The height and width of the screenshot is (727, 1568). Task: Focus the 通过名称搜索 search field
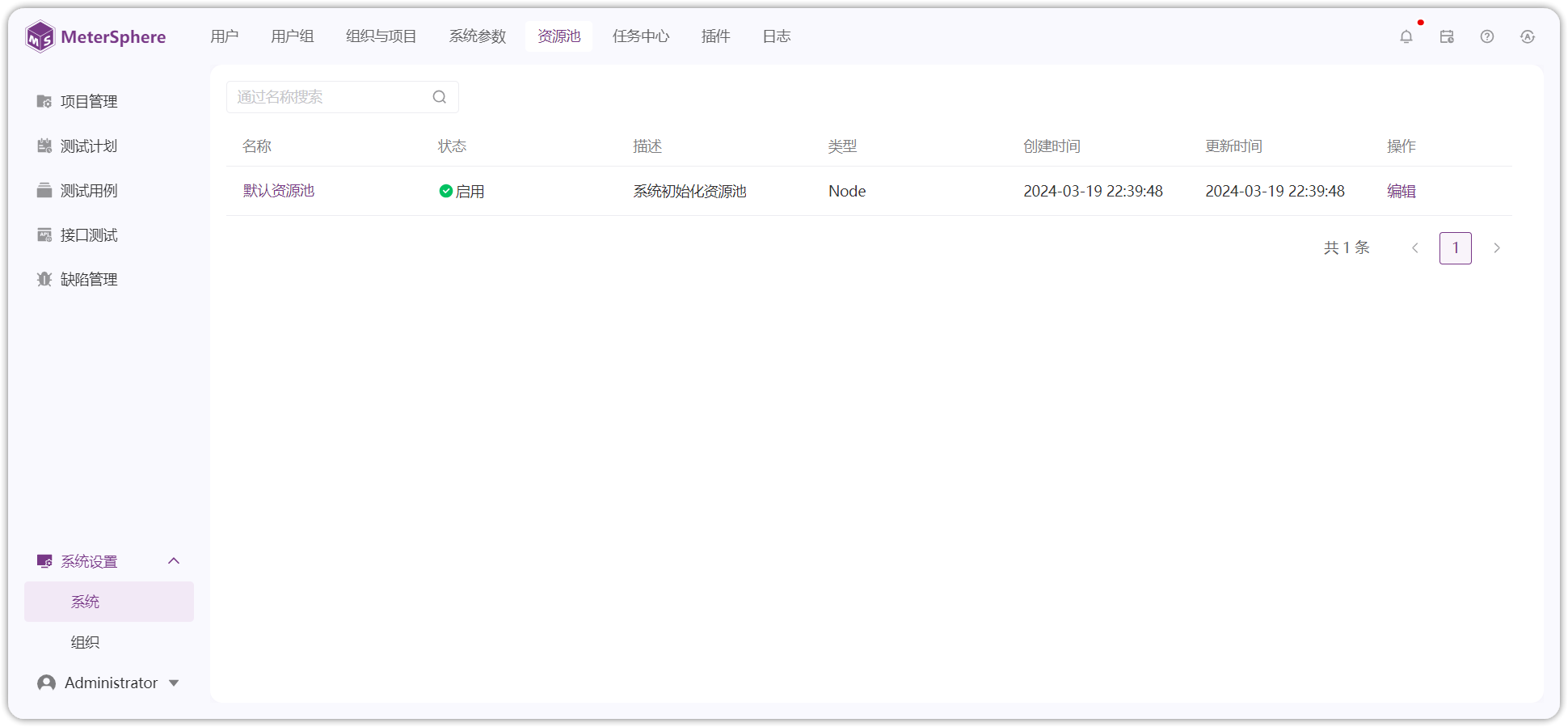(343, 97)
